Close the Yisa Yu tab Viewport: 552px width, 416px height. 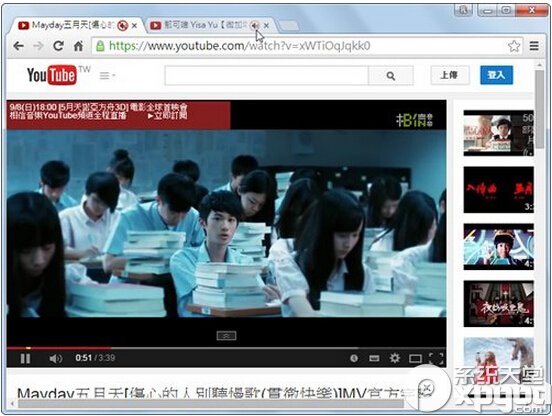266,26
